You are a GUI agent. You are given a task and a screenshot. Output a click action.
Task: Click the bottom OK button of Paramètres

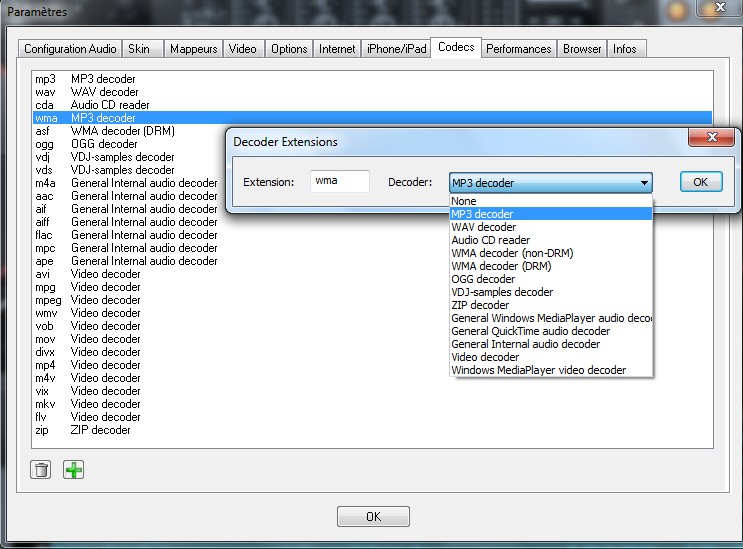(x=373, y=517)
